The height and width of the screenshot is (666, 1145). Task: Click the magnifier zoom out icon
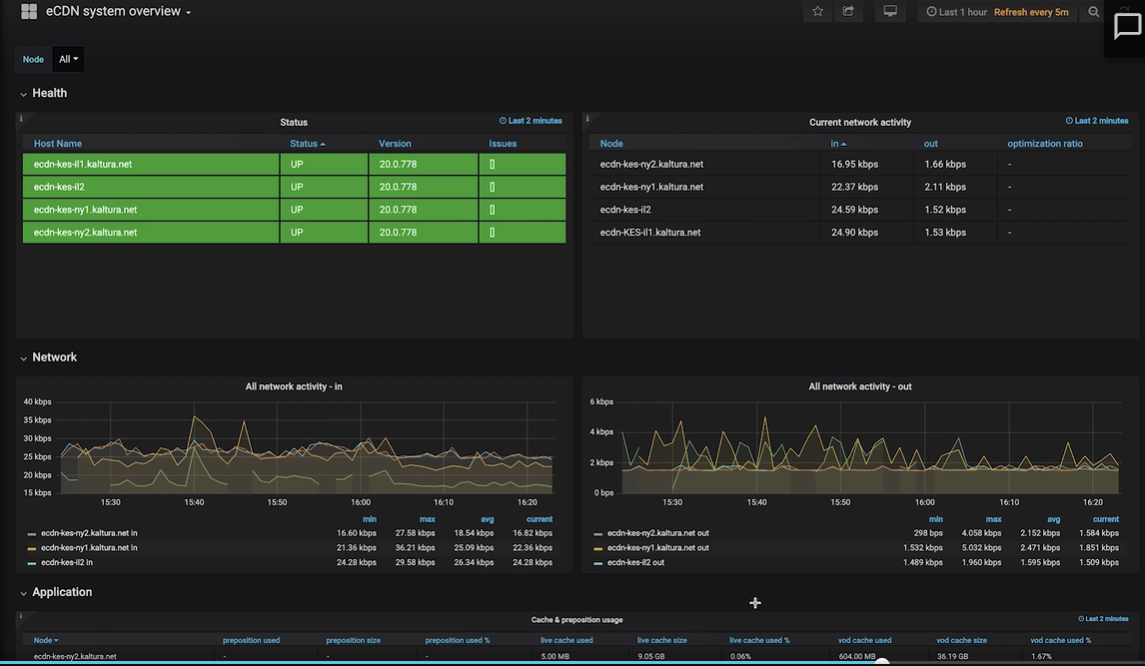click(x=1094, y=12)
